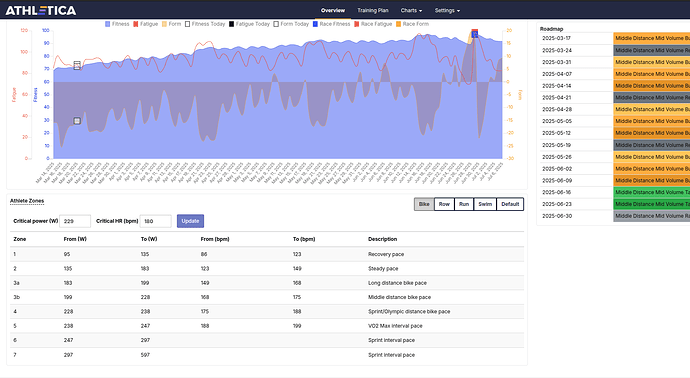This screenshot has width=690, height=378.
Task: Focus the Critical power input field
Action: pyautogui.click(x=75, y=221)
